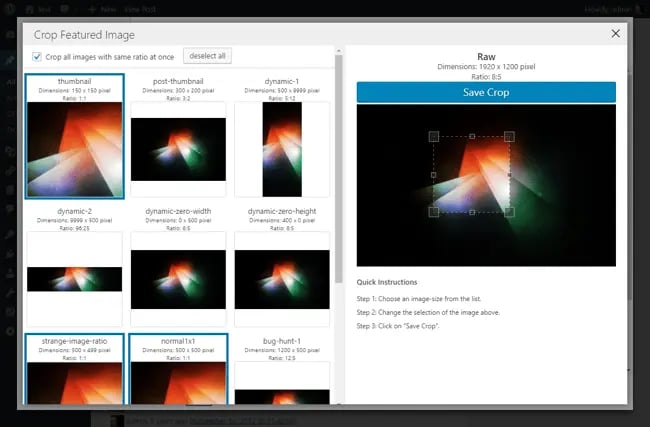This screenshot has height=427, width=650.
Task: Click the top-left crop selection handle
Action: click(433, 136)
